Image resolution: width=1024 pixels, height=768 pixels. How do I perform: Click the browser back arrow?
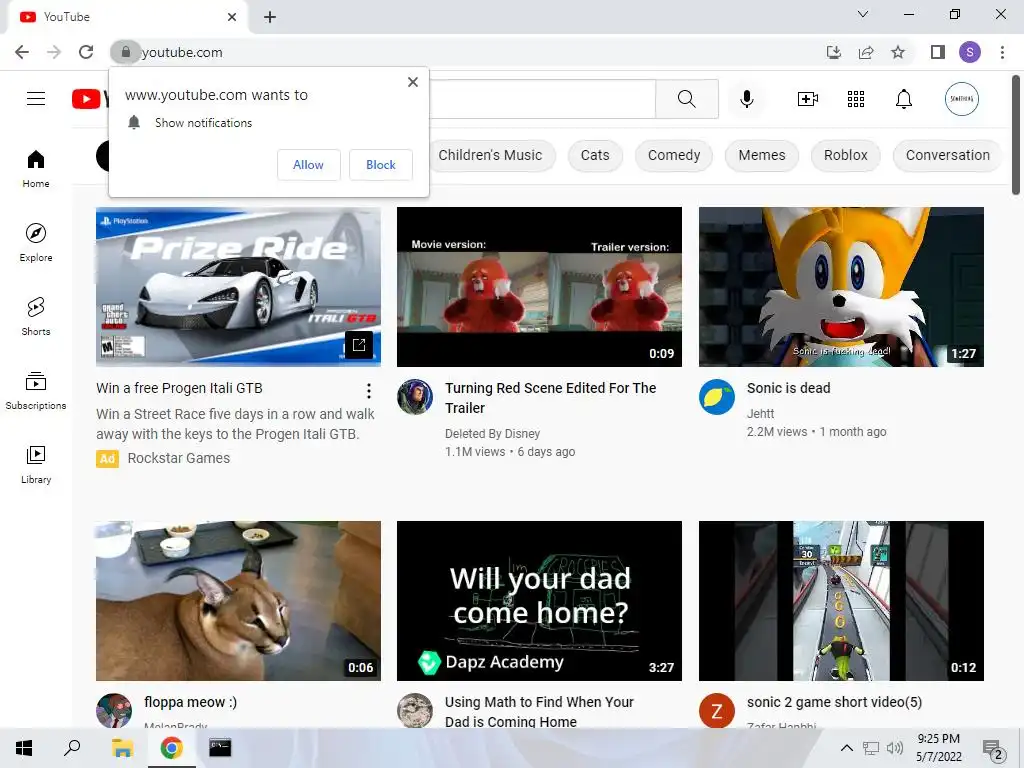[22, 52]
